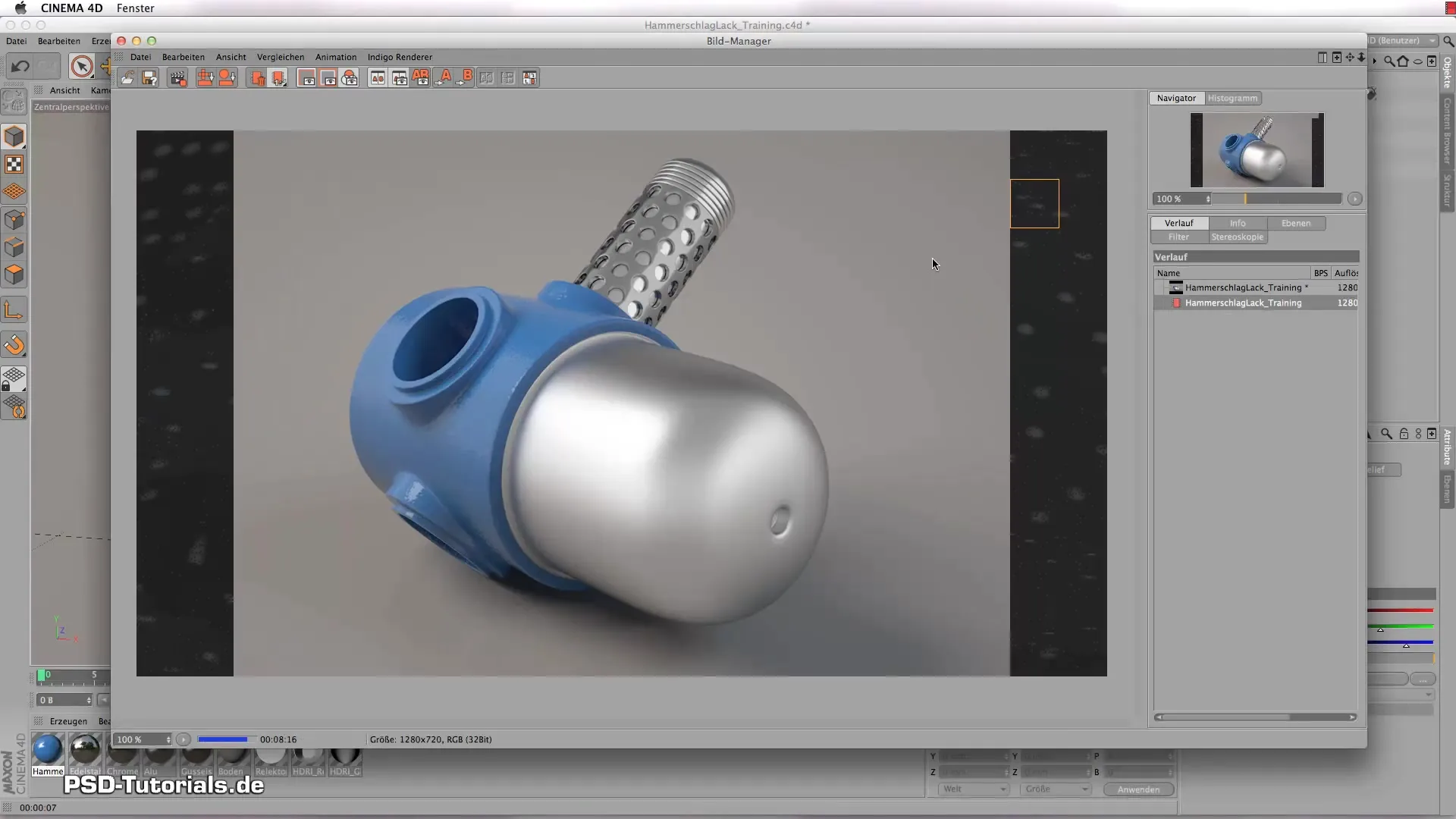Click the Navigator preview thumbnail
The width and height of the screenshot is (1456, 819).
click(1257, 150)
